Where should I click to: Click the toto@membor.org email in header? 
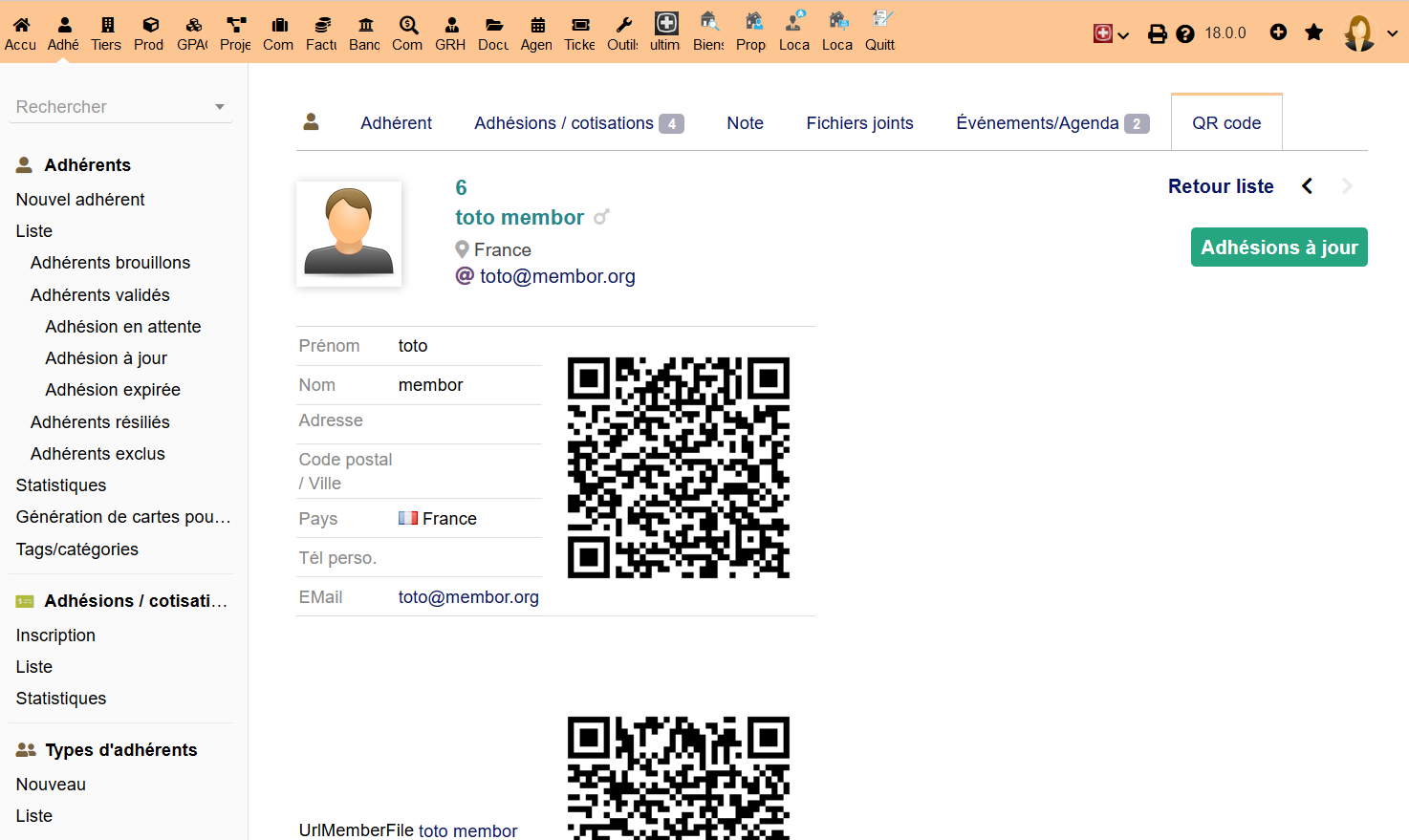[557, 276]
